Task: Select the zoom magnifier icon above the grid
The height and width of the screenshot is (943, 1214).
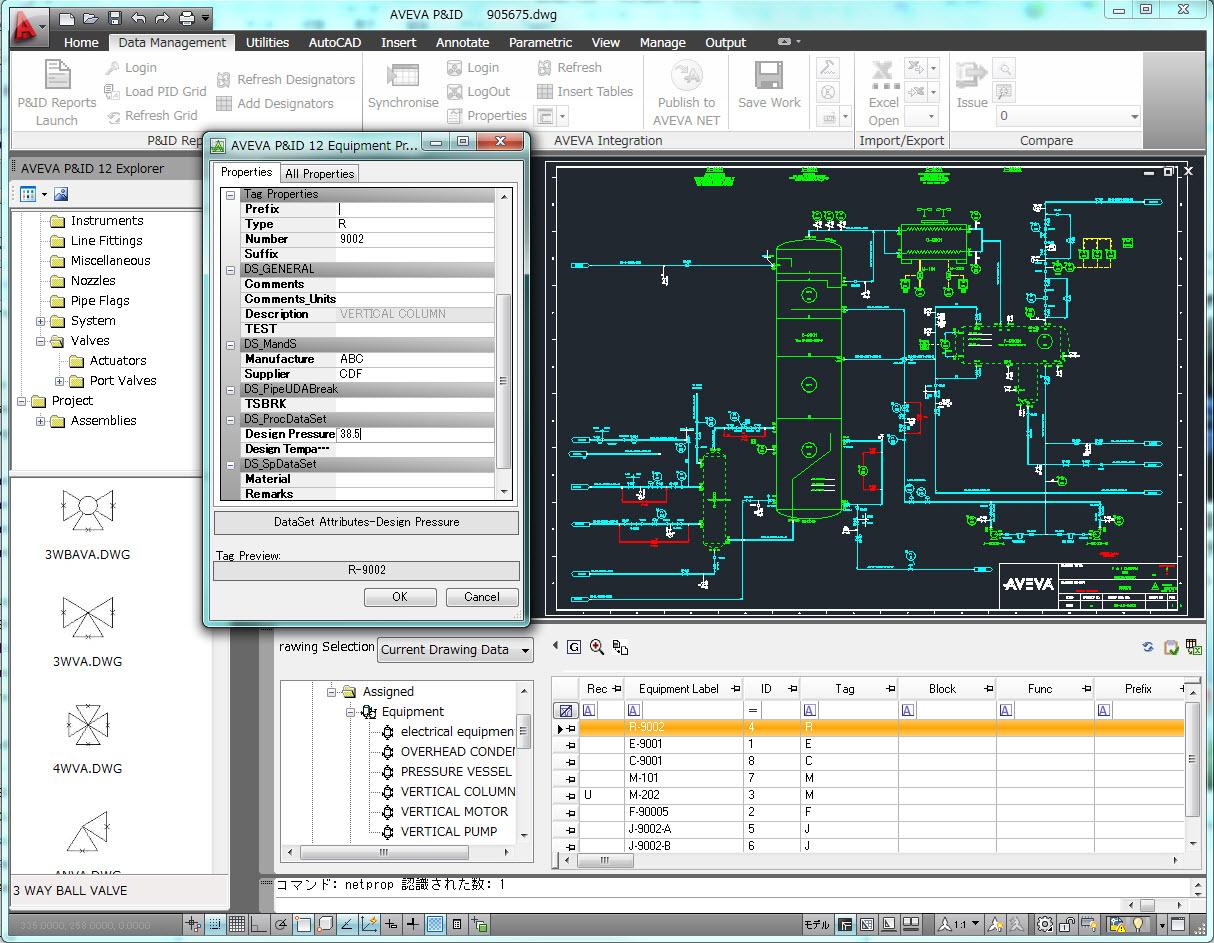Action: click(596, 647)
